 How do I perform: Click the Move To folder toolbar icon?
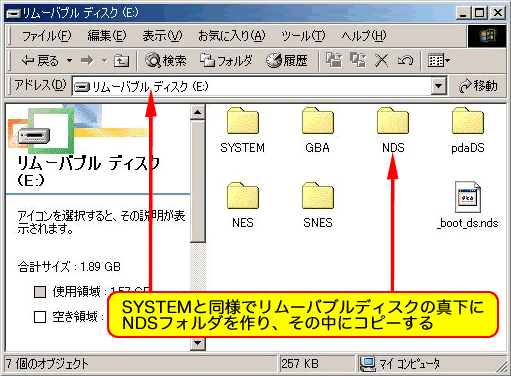(x=334, y=60)
